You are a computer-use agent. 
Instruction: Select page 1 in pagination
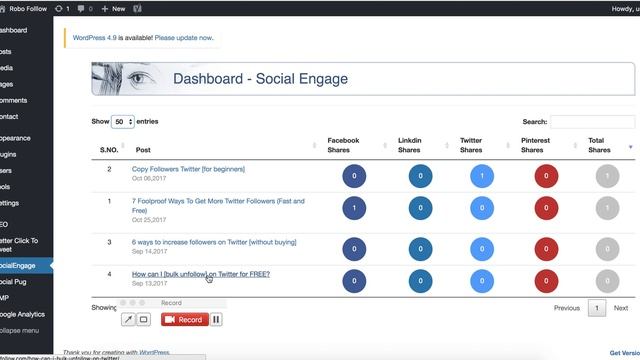pos(597,308)
